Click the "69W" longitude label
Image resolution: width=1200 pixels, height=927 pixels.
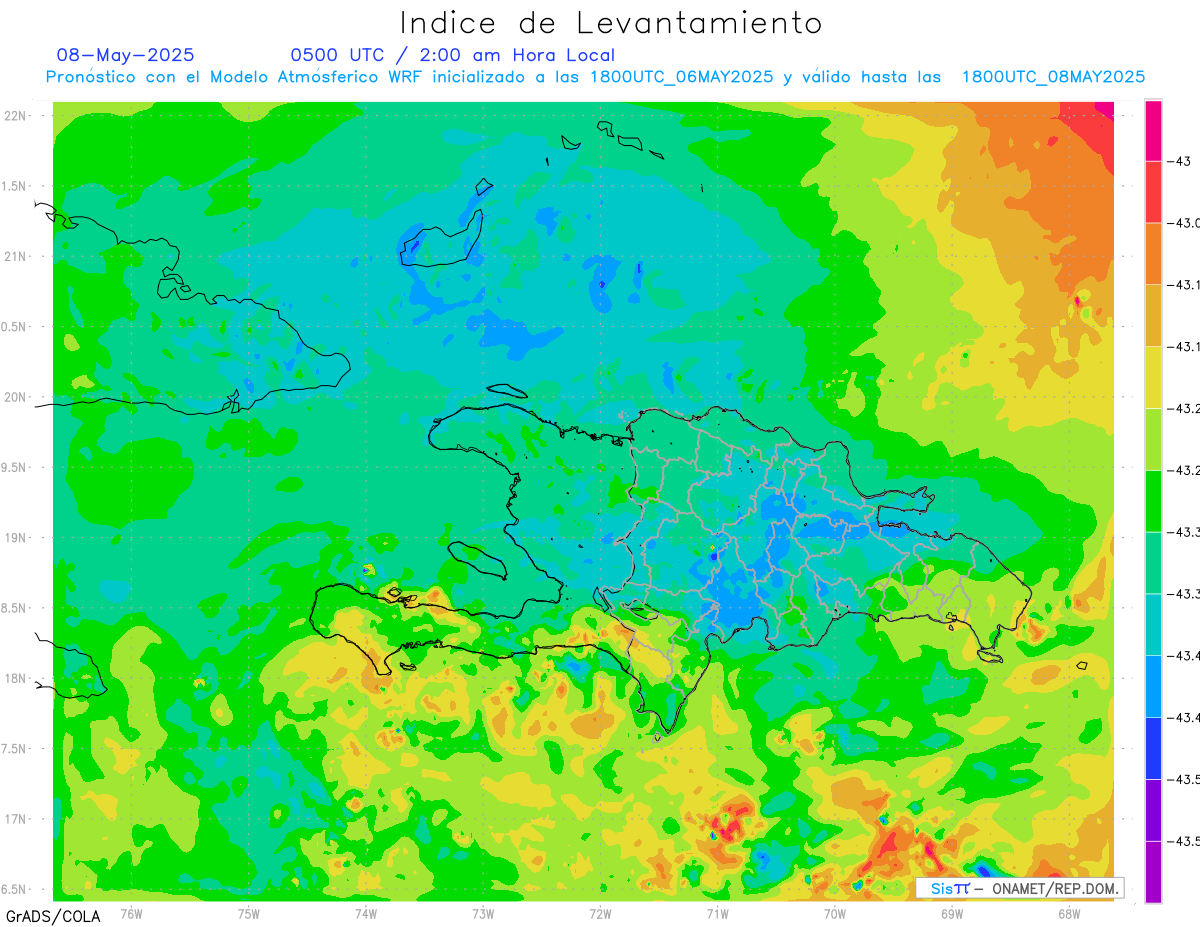point(952,912)
